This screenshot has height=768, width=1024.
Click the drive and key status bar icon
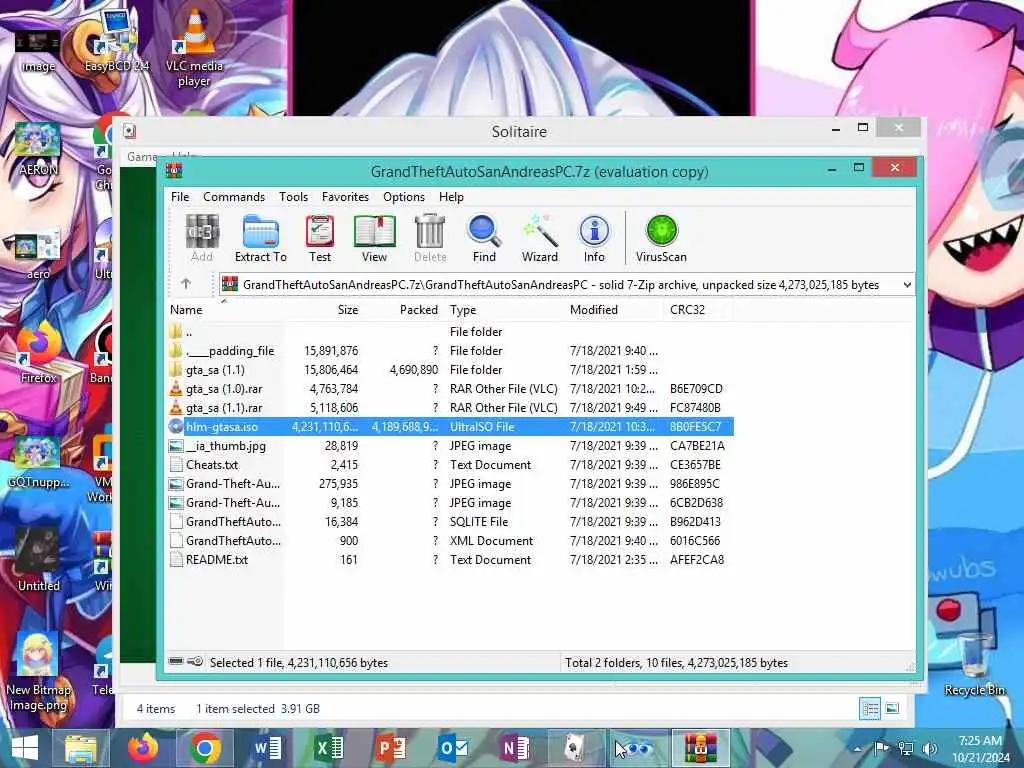point(186,662)
